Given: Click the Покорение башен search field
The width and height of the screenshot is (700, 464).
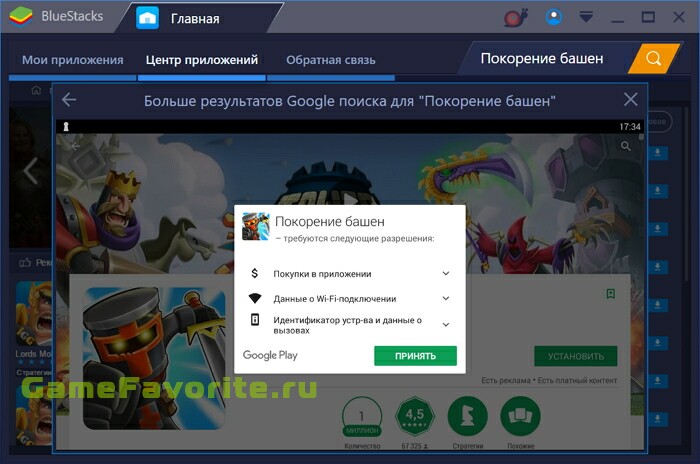Looking at the screenshot, I should coord(542,59).
